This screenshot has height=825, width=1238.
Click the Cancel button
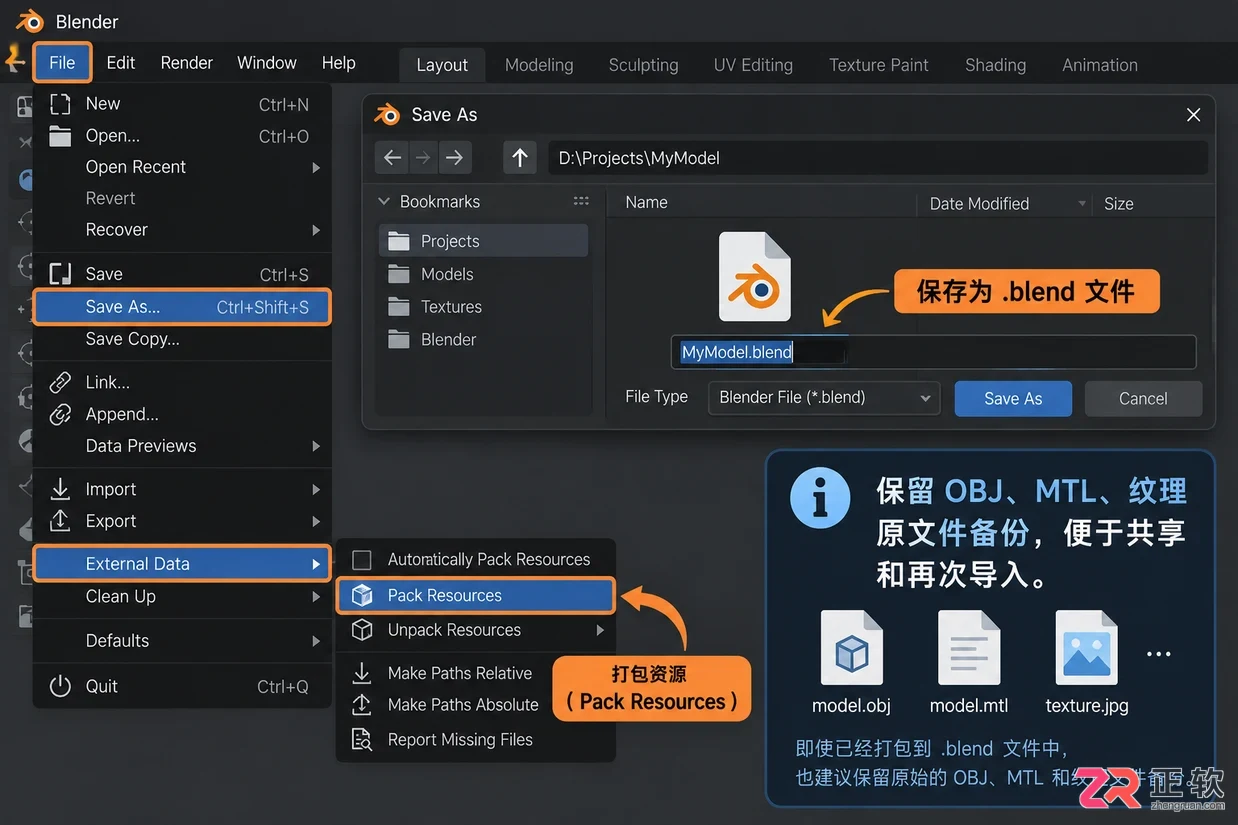pyautogui.click(x=1143, y=399)
